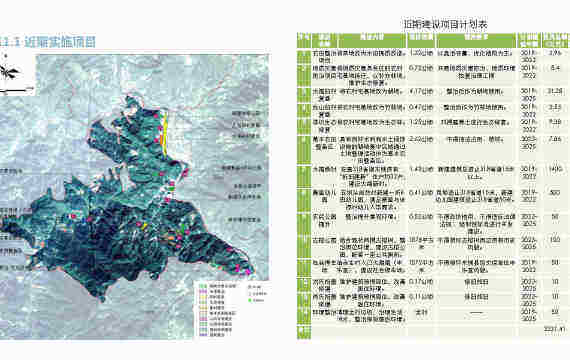Select the 500 investment cell
570x360 pixels.
pos(555,193)
